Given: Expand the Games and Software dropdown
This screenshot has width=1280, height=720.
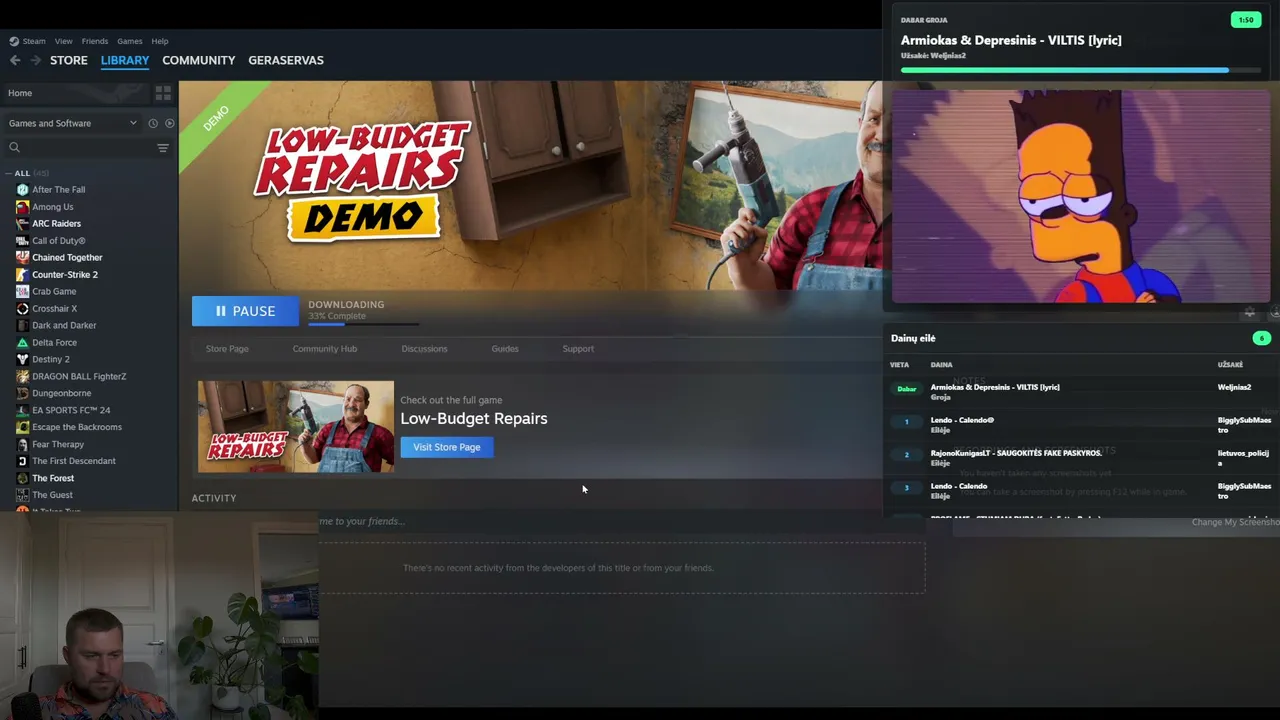Looking at the screenshot, I should click(x=72, y=124).
